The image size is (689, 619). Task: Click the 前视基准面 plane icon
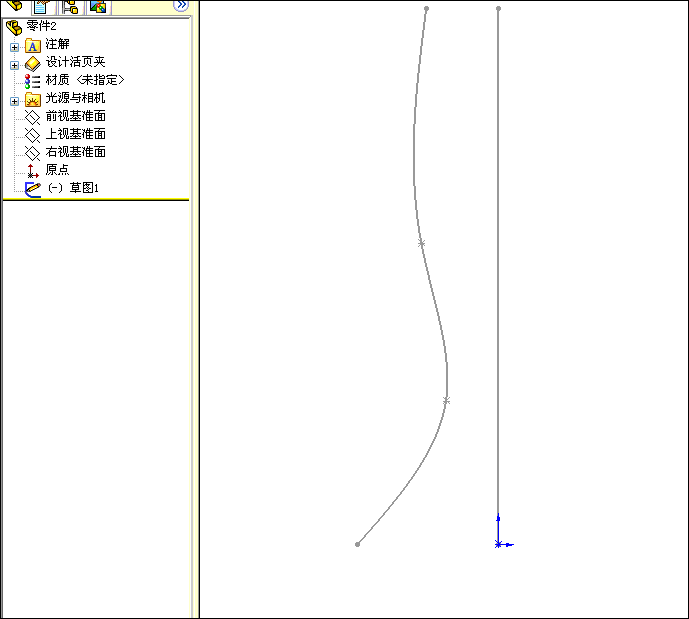33,117
